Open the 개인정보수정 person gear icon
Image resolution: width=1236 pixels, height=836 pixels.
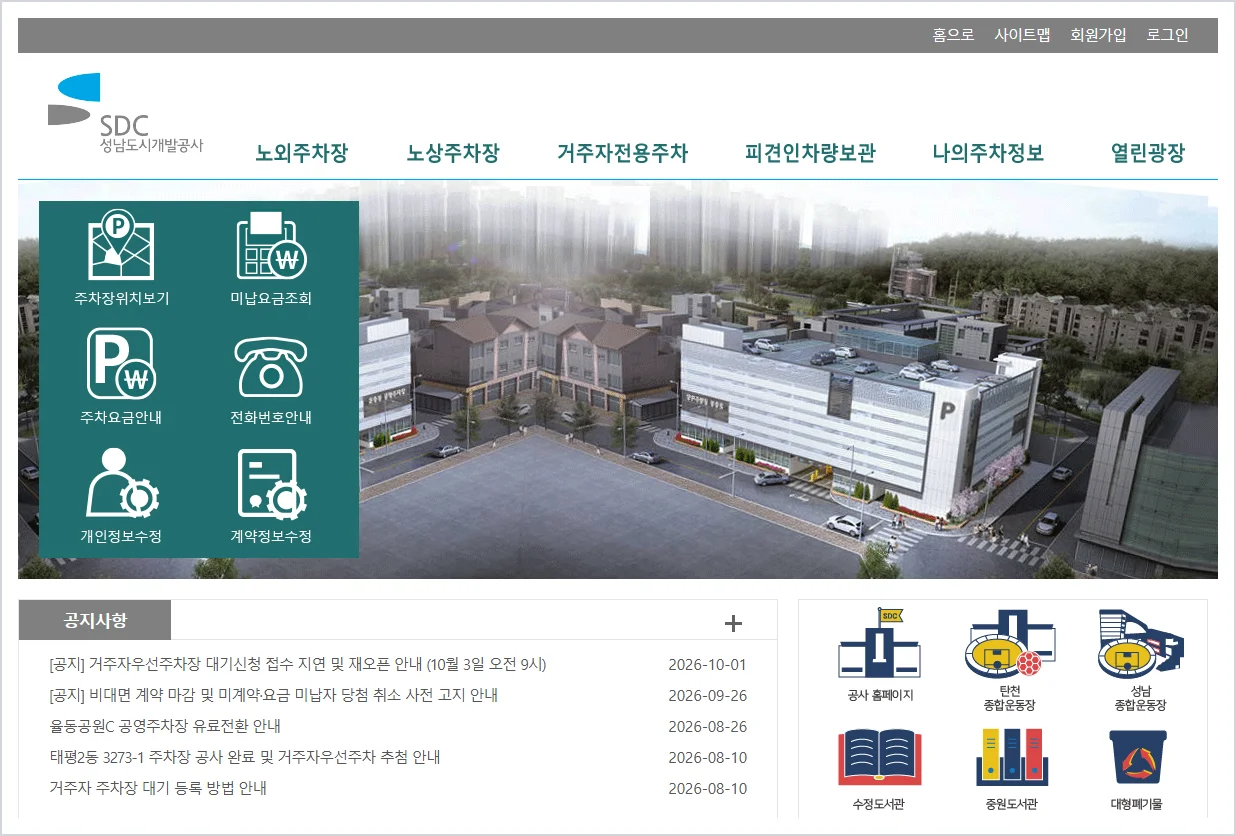coord(121,482)
